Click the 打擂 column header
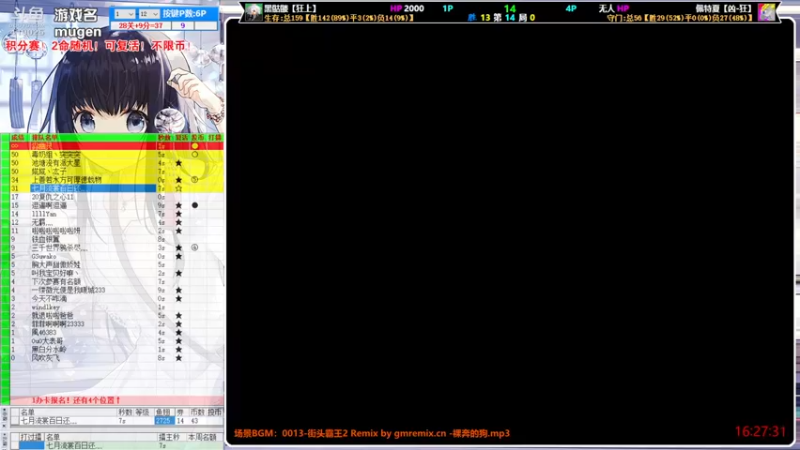 point(215,138)
